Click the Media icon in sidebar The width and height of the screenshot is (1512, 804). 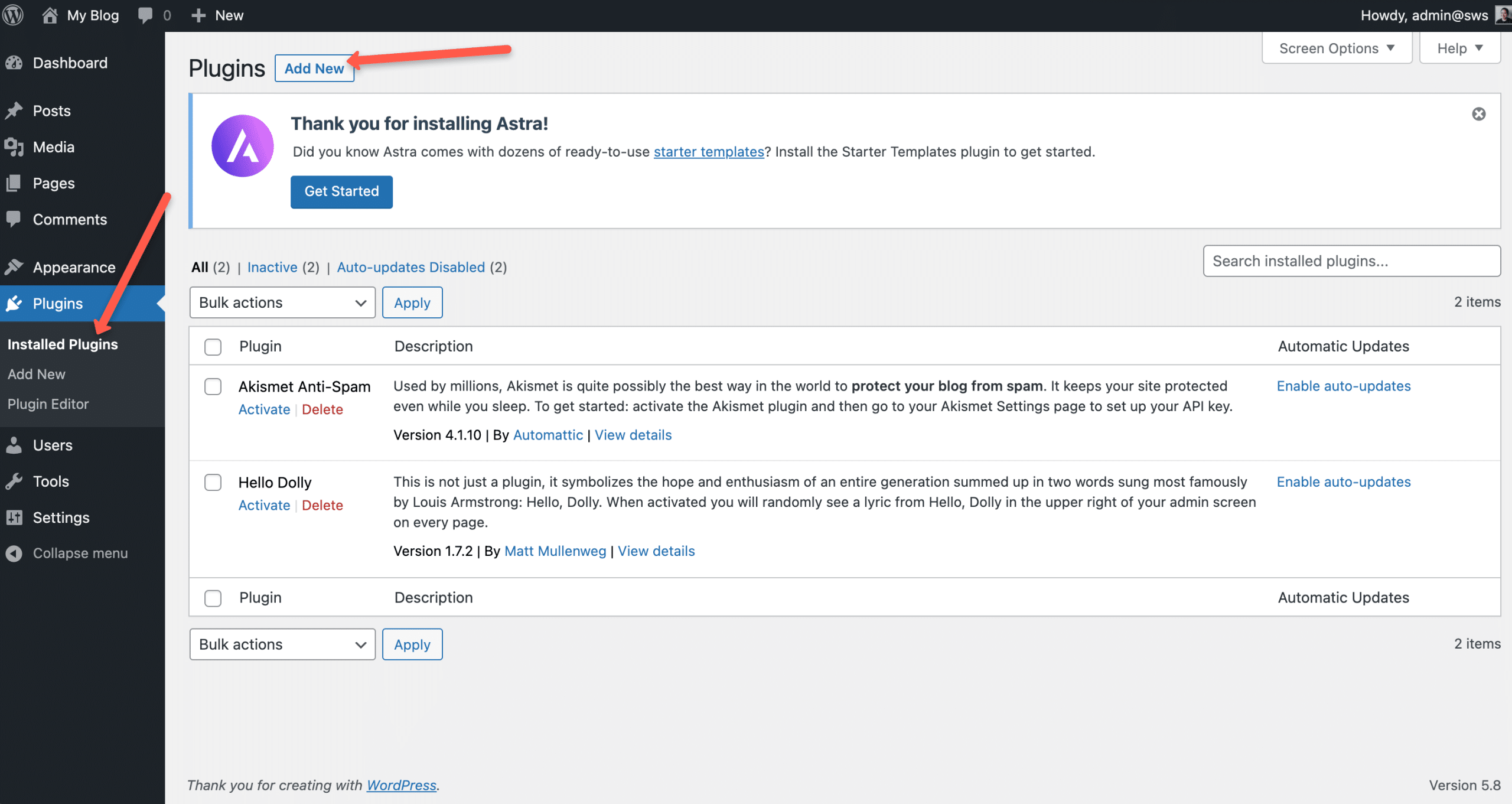click(14, 147)
